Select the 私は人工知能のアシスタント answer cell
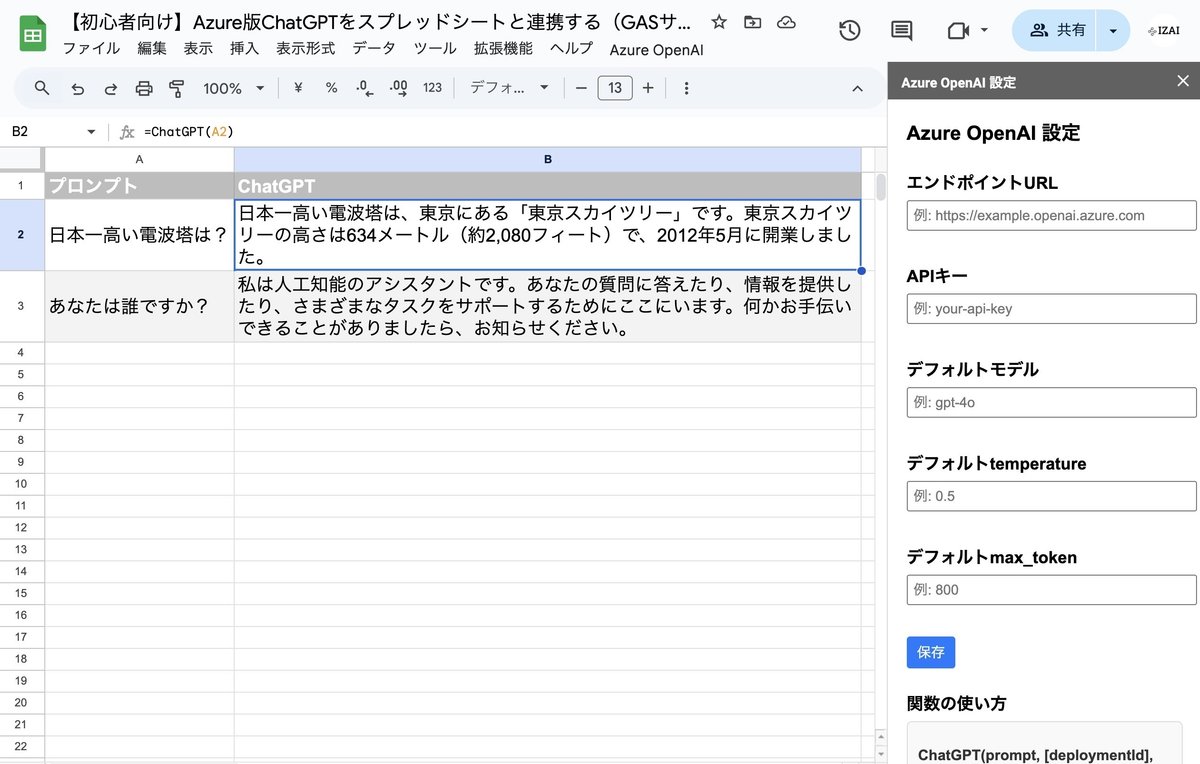This screenshot has width=1200, height=764. click(x=548, y=306)
